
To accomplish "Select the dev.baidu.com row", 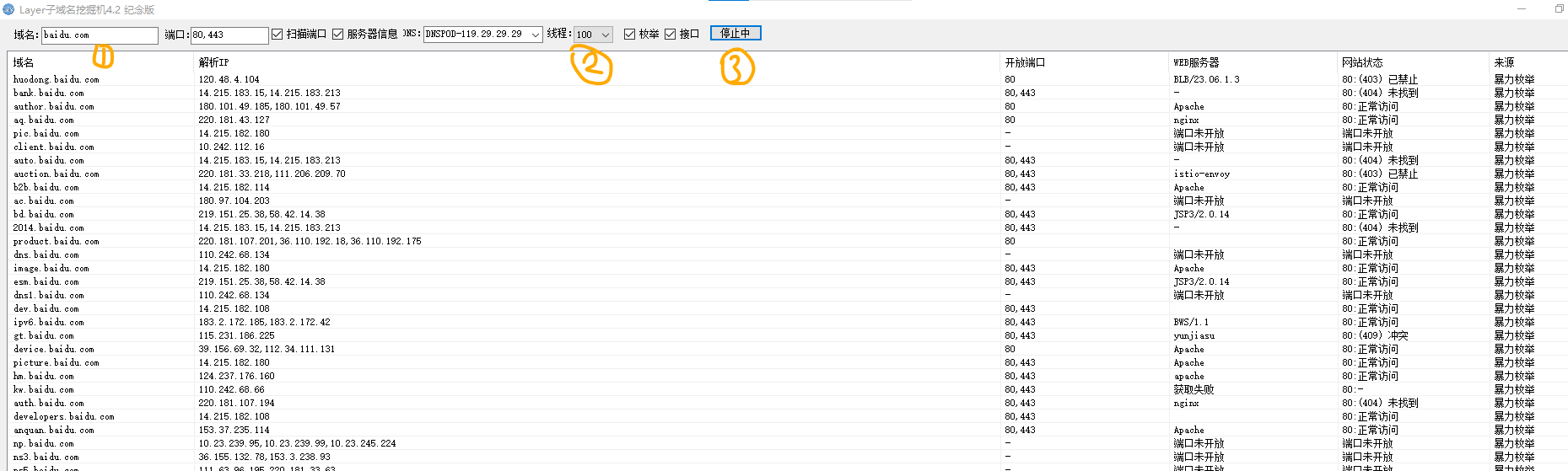I will [788, 308].
